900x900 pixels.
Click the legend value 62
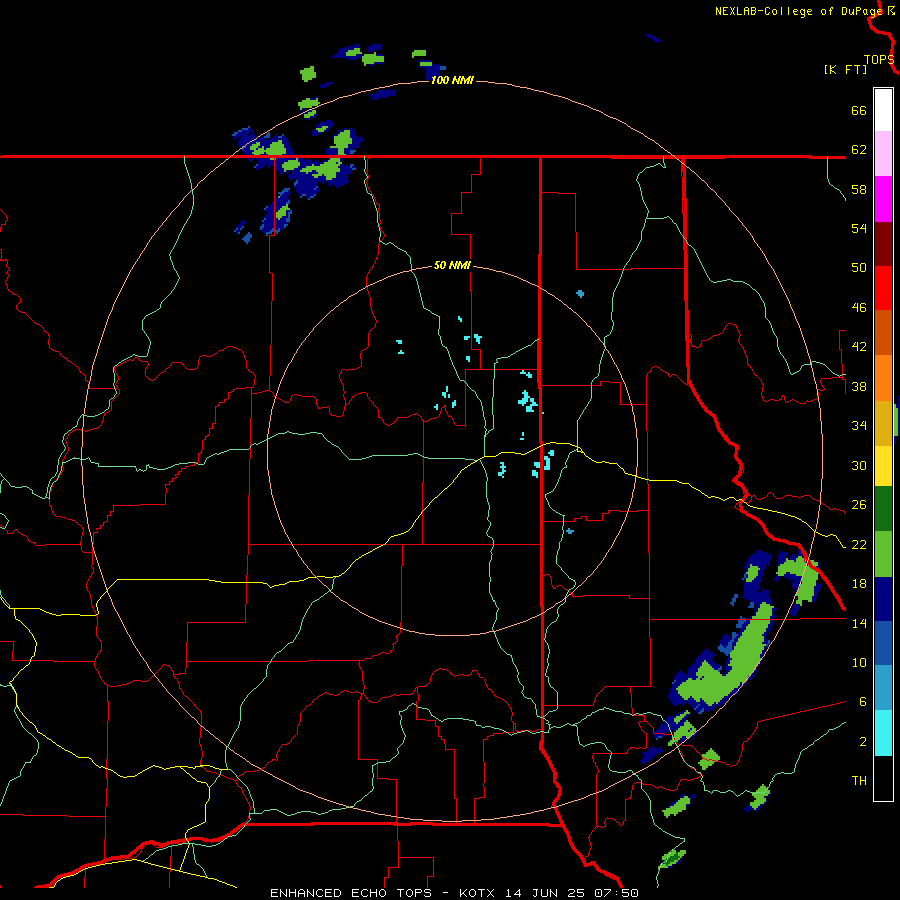tap(859, 149)
